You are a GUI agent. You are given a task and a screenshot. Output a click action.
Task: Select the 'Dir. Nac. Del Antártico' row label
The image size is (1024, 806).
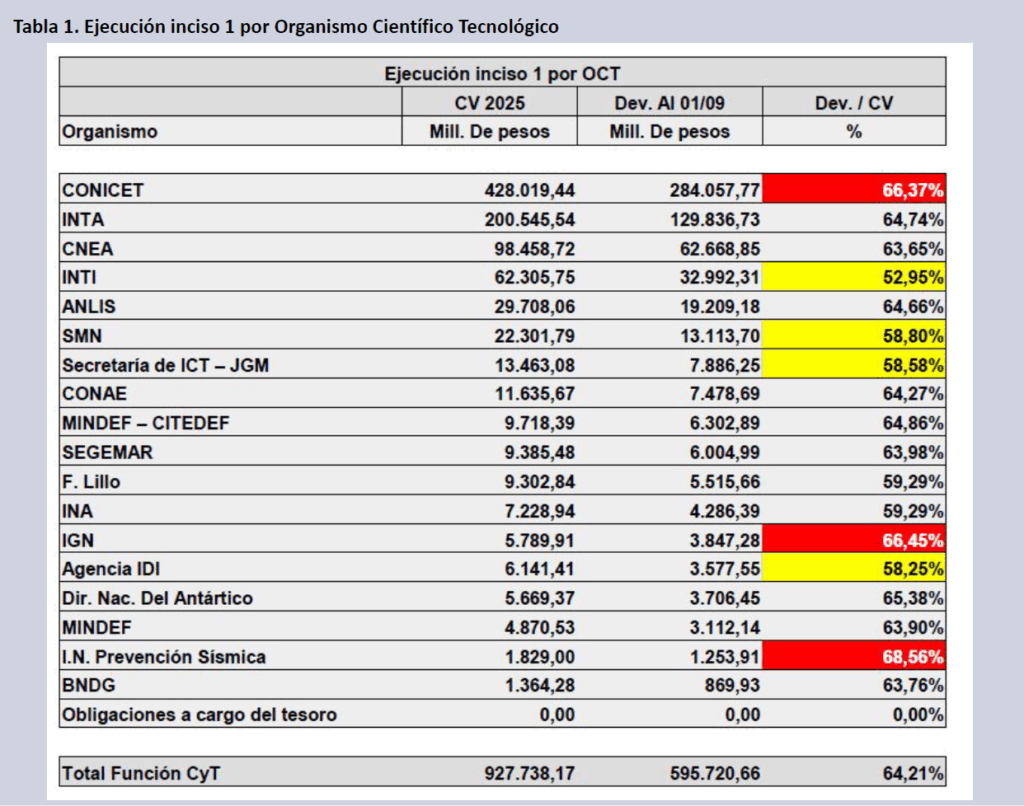157,598
